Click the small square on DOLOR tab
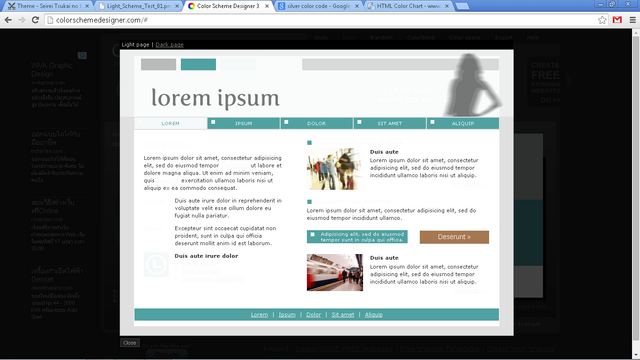The width and height of the screenshot is (640, 360). (286, 122)
